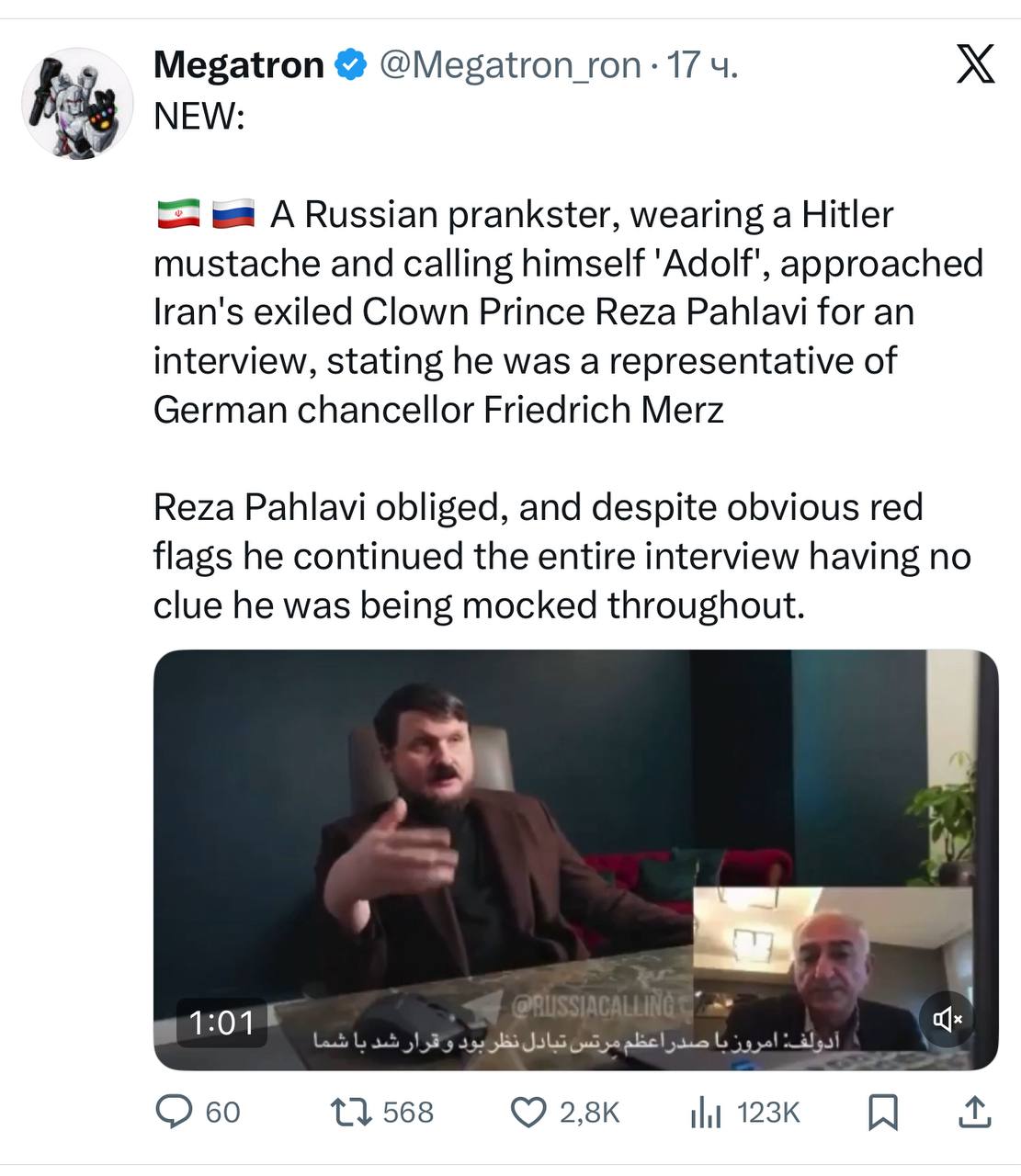The height and width of the screenshot is (1176, 1021).
Task: Open the Megatron display name link
Action: click(x=239, y=65)
